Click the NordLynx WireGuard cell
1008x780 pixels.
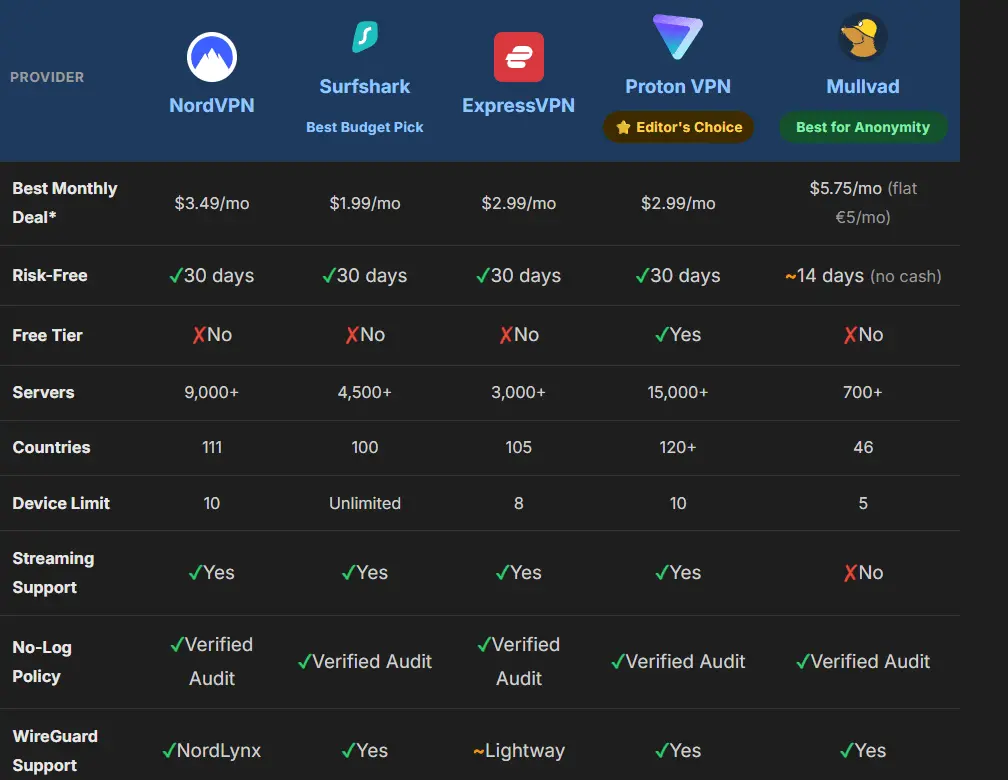click(212, 750)
